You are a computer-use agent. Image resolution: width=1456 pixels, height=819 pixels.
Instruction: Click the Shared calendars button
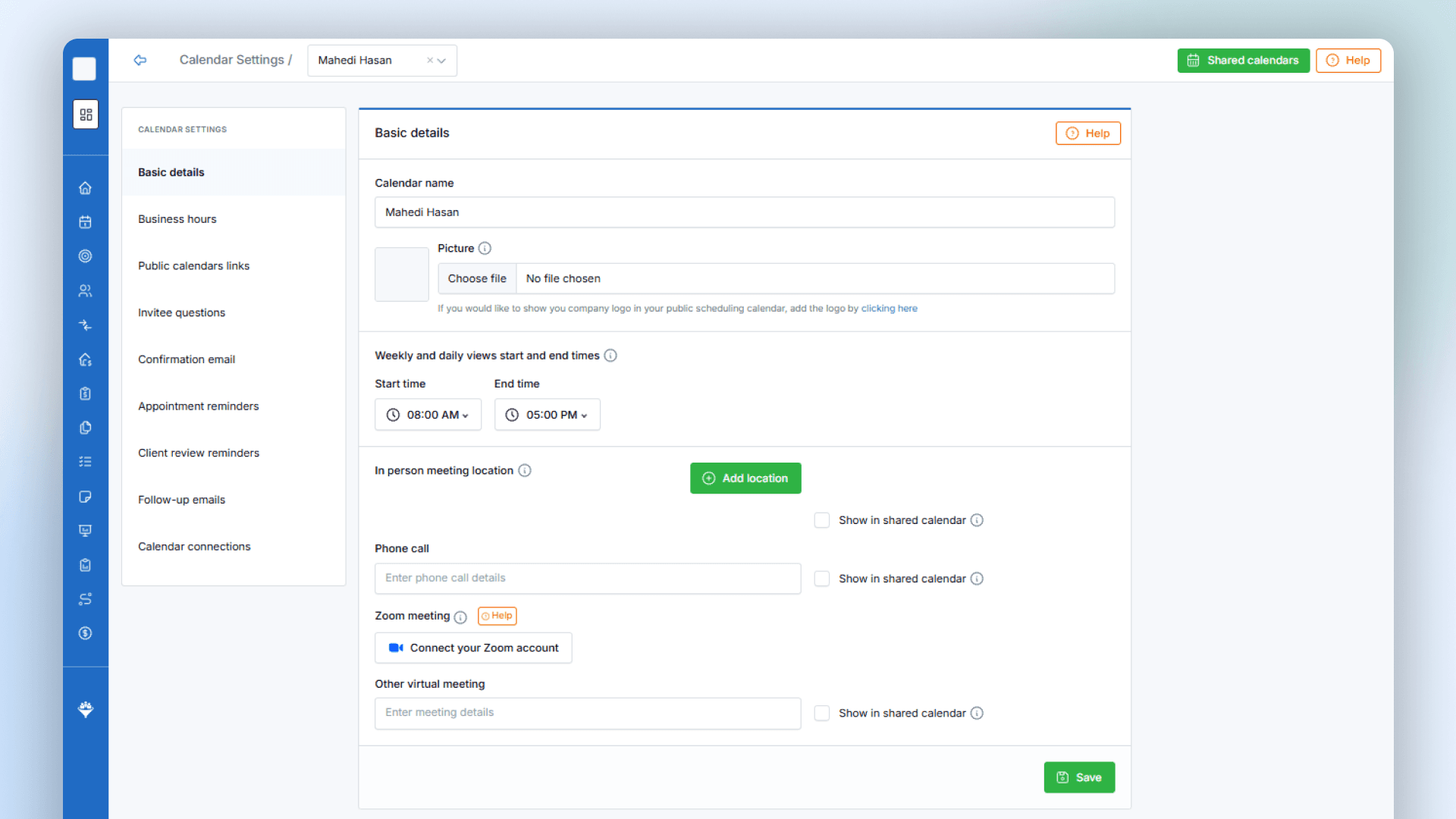pos(1243,61)
